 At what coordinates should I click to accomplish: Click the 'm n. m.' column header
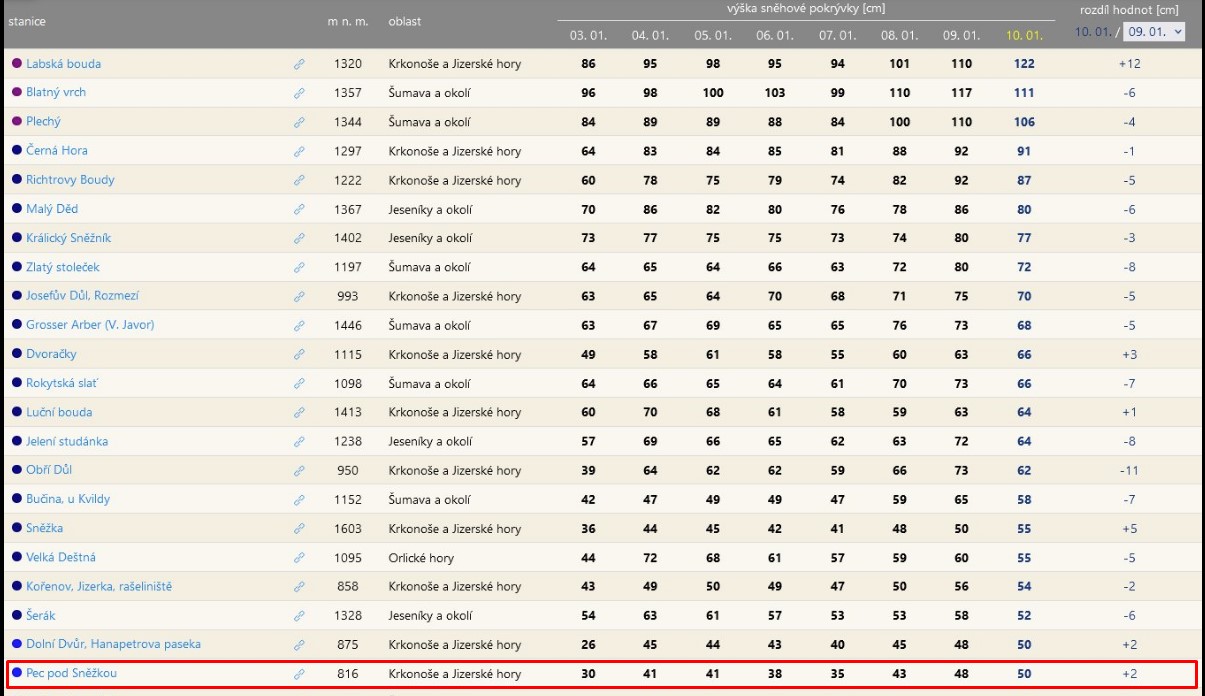(347, 21)
